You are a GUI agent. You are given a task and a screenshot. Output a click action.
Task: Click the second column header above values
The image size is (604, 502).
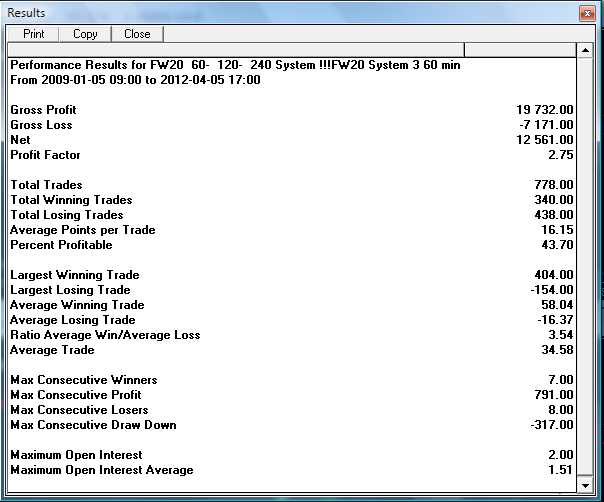(x=520, y=49)
